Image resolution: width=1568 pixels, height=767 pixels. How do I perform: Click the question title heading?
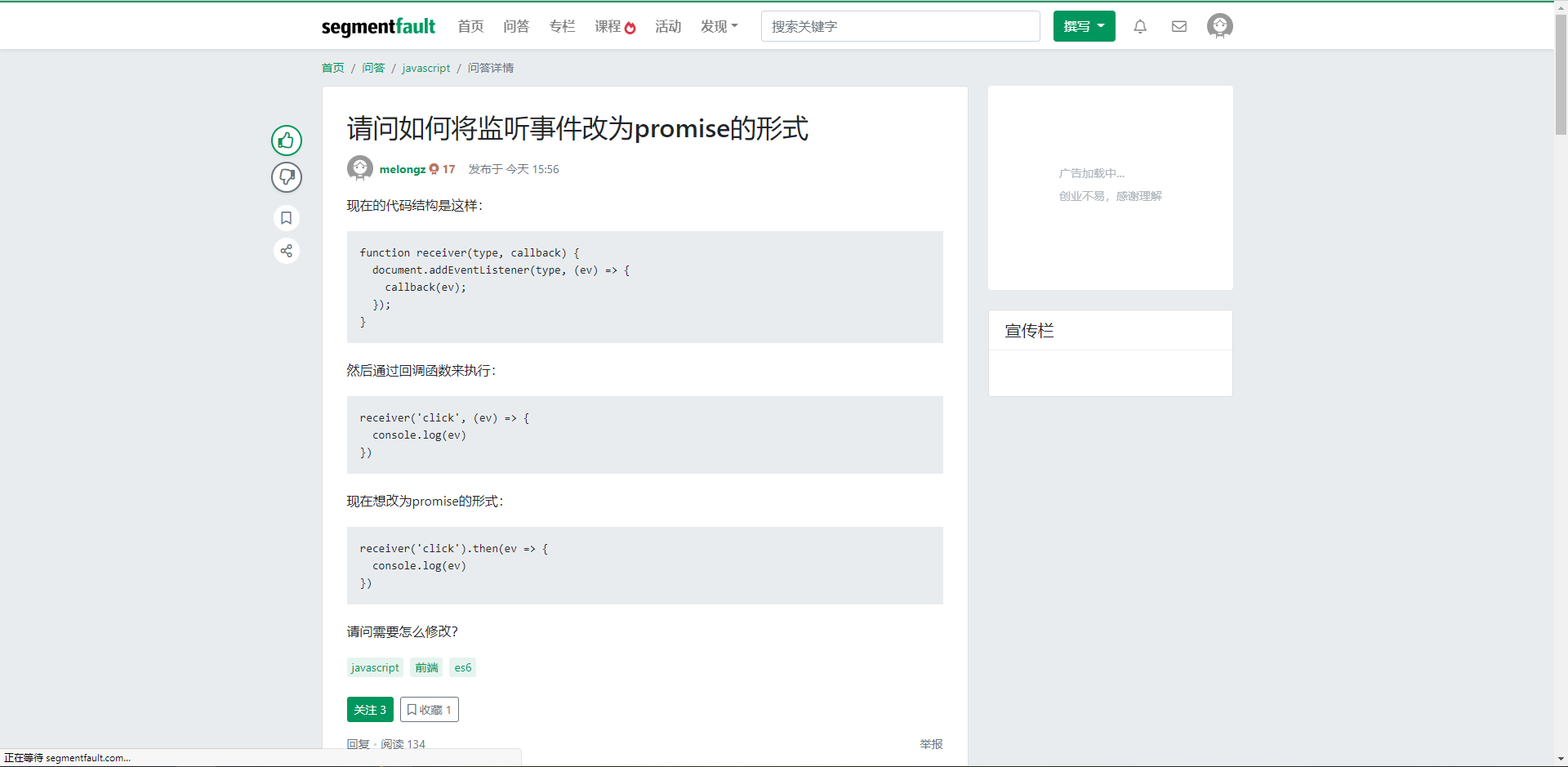[577, 128]
